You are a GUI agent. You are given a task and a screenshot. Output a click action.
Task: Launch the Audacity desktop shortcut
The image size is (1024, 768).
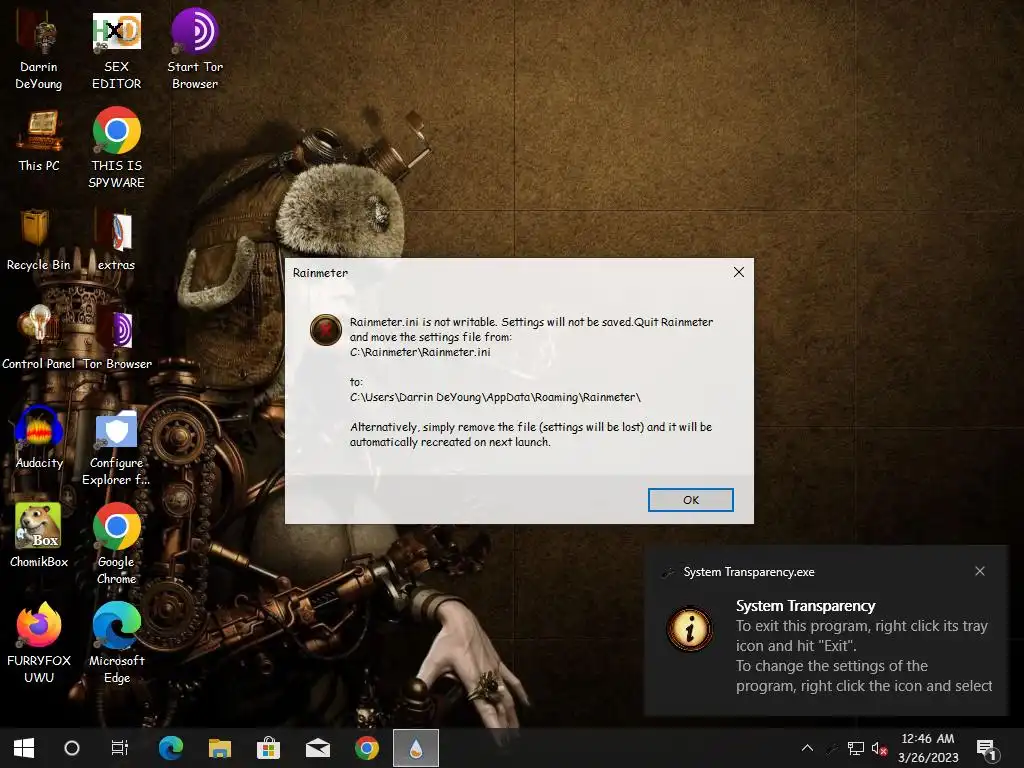(39, 438)
